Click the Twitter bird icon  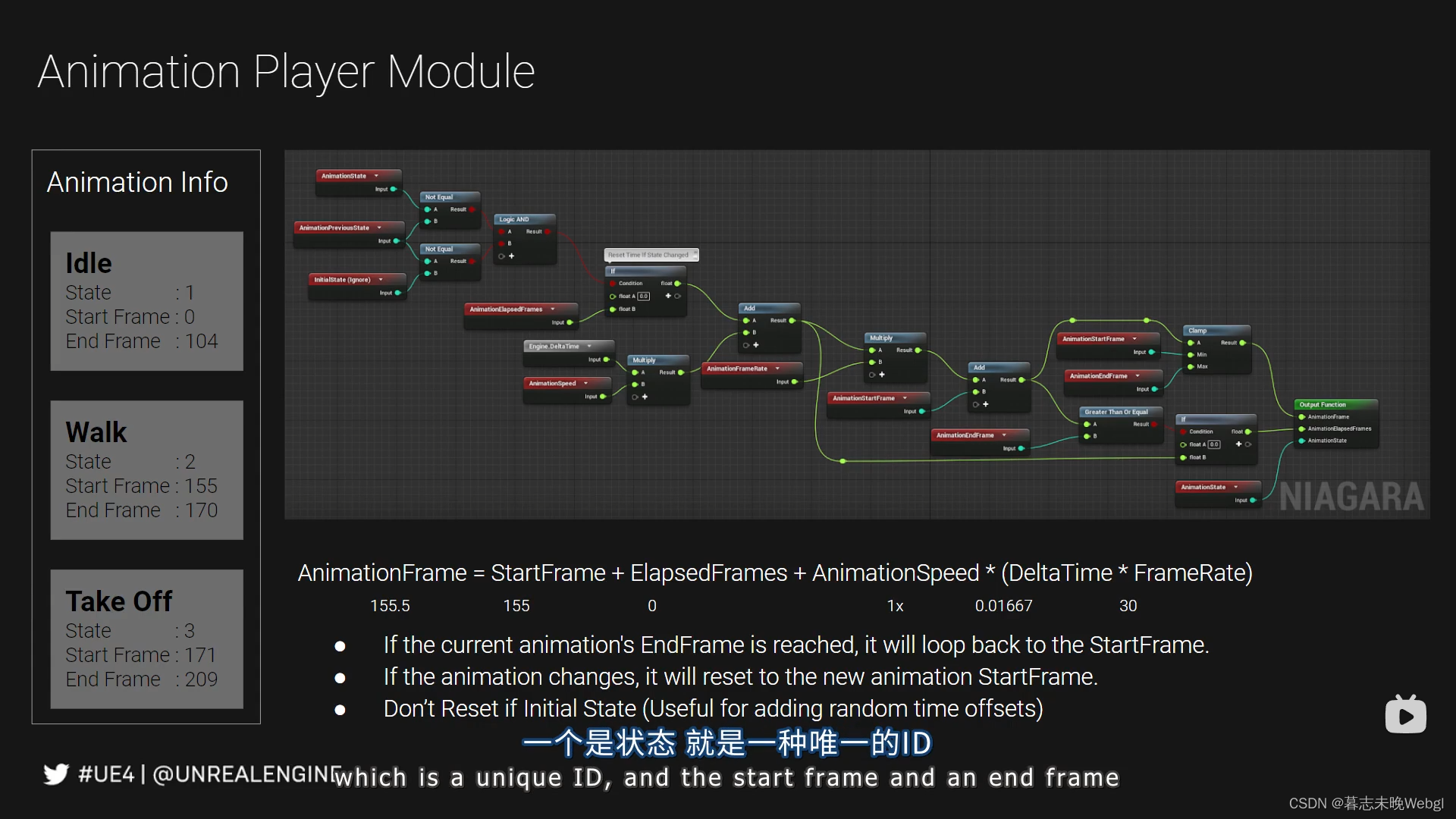click(55, 774)
